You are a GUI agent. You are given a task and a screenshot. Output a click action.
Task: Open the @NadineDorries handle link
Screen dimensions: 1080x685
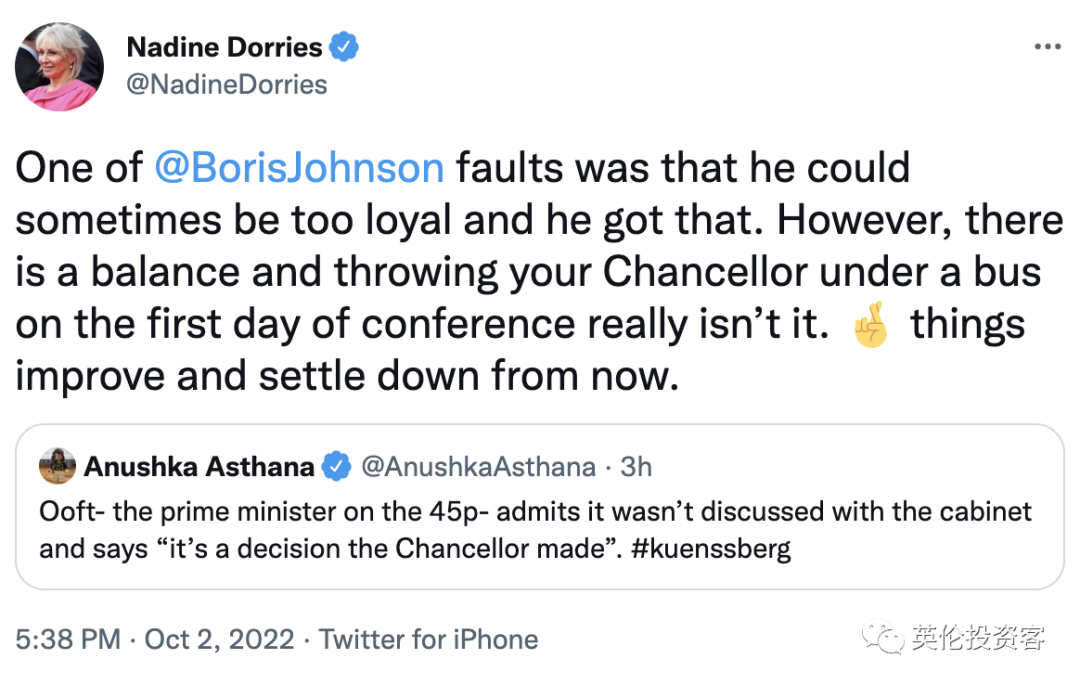coord(227,84)
